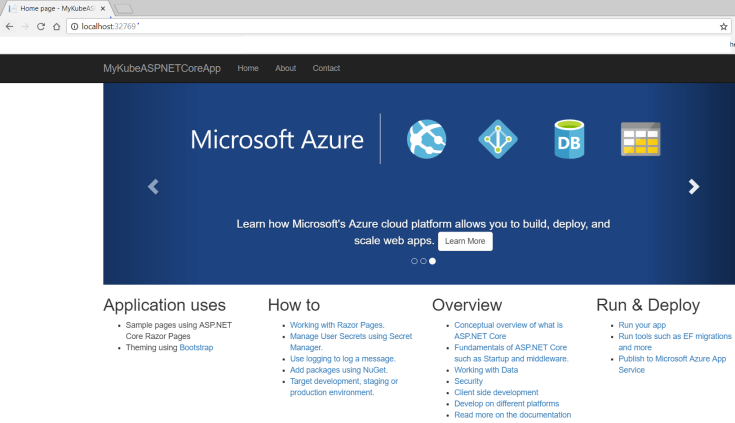The image size is (735, 423).
Task: Open Target development, staging or production link
Action: tap(344, 387)
